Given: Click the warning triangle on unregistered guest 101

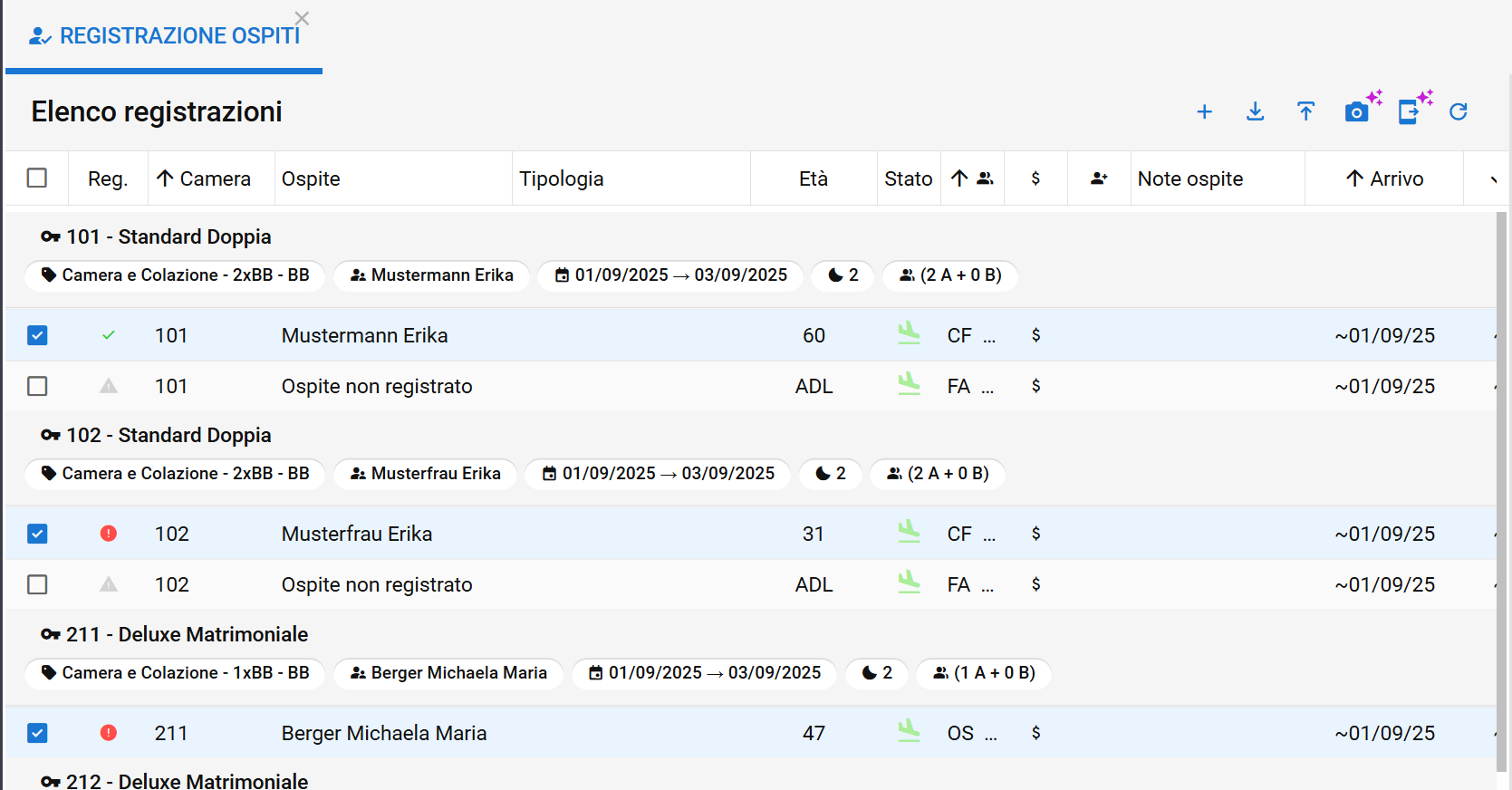Looking at the screenshot, I should (x=109, y=386).
